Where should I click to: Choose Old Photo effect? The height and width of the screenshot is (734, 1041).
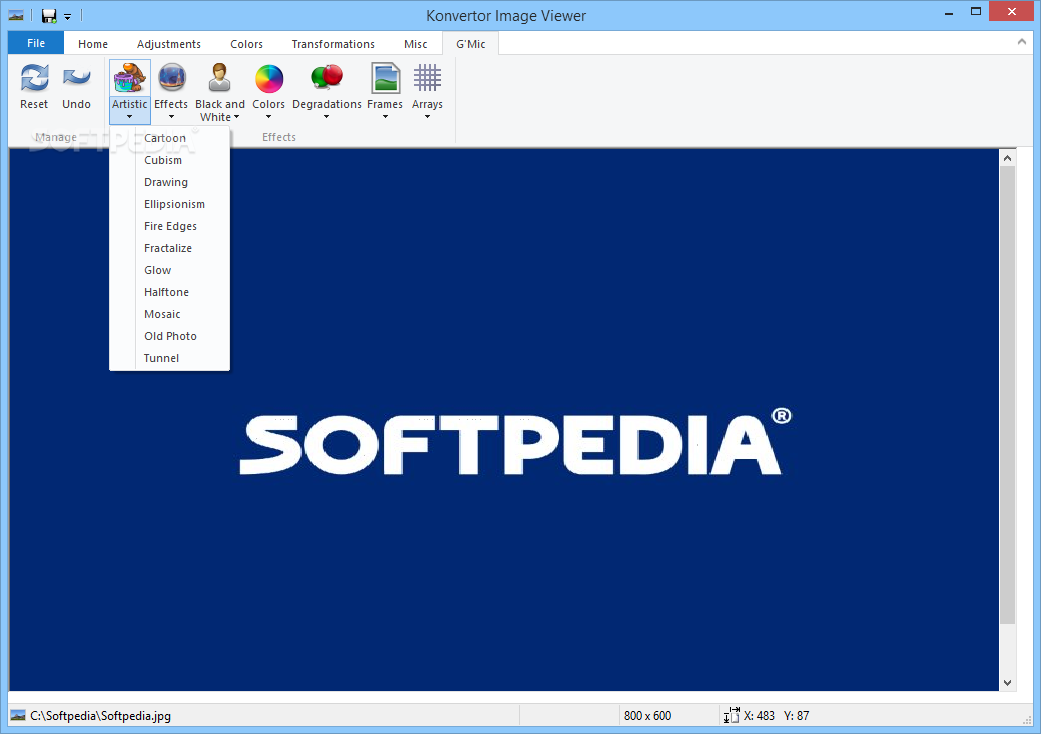click(x=169, y=336)
